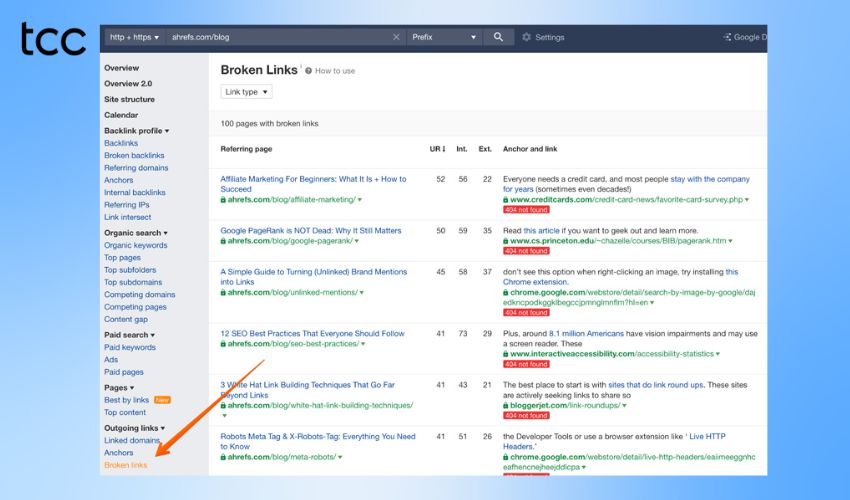Open Referring domains report

pyautogui.click(x=136, y=168)
